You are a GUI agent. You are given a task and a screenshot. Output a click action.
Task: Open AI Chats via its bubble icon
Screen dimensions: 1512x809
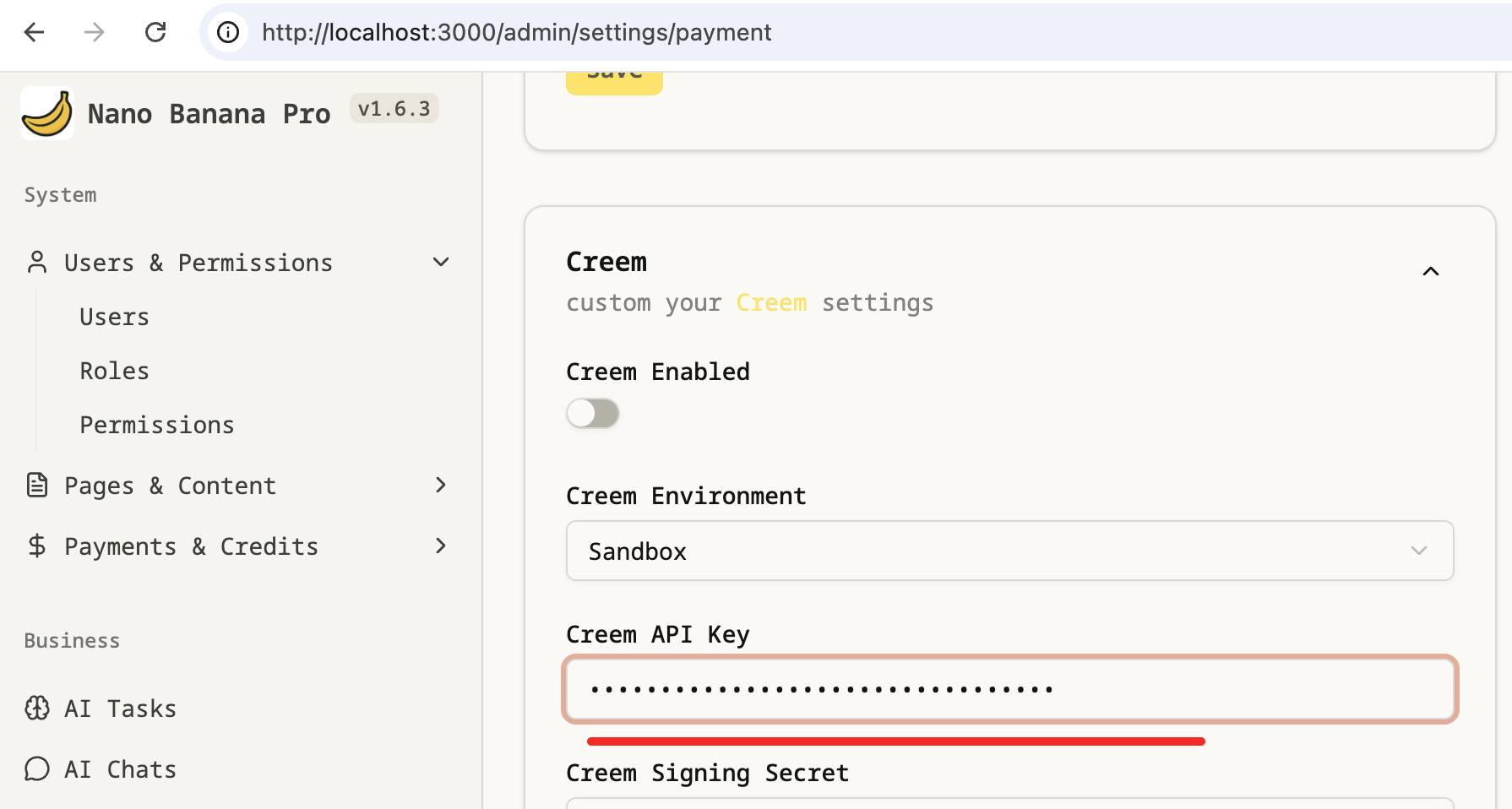(37, 769)
